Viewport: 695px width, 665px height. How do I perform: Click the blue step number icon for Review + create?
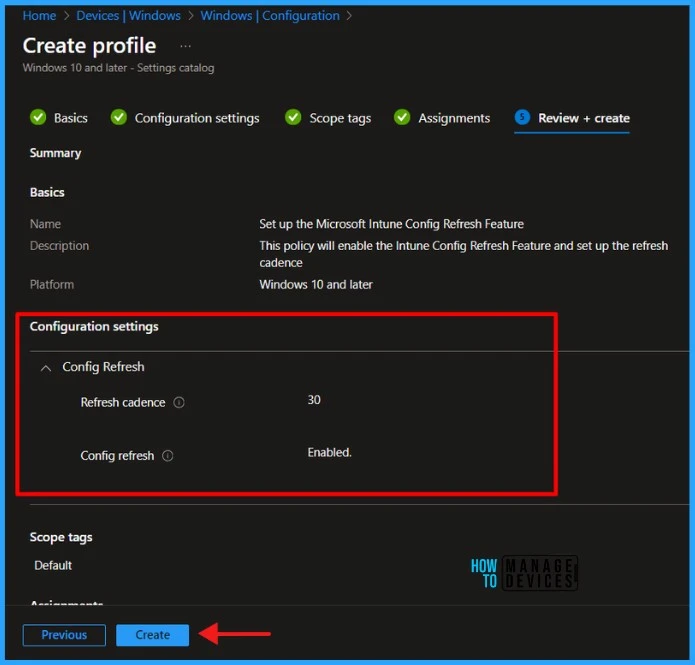pyautogui.click(x=522, y=117)
